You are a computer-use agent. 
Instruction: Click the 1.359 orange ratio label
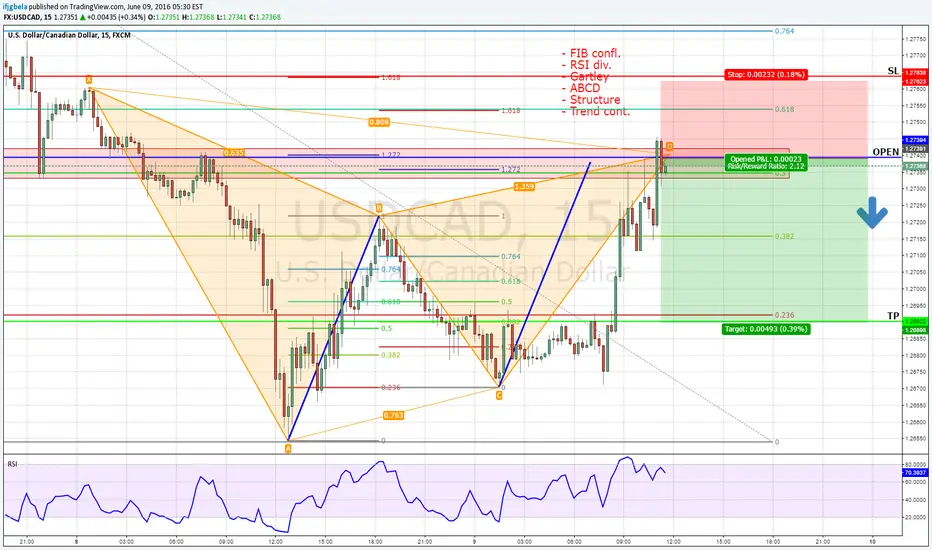click(524, 186)
